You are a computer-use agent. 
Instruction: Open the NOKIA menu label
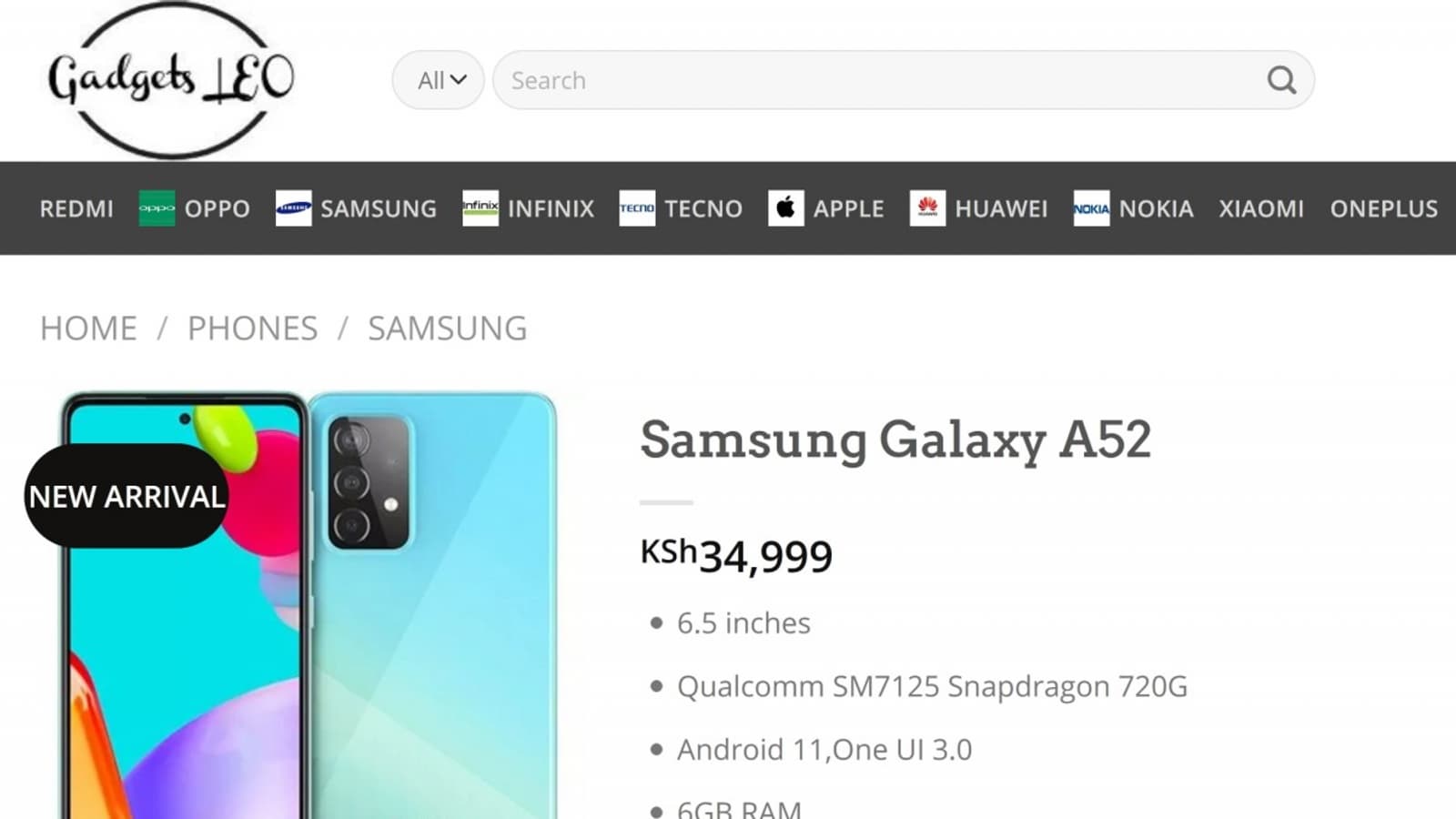[x=1156, y=208]
